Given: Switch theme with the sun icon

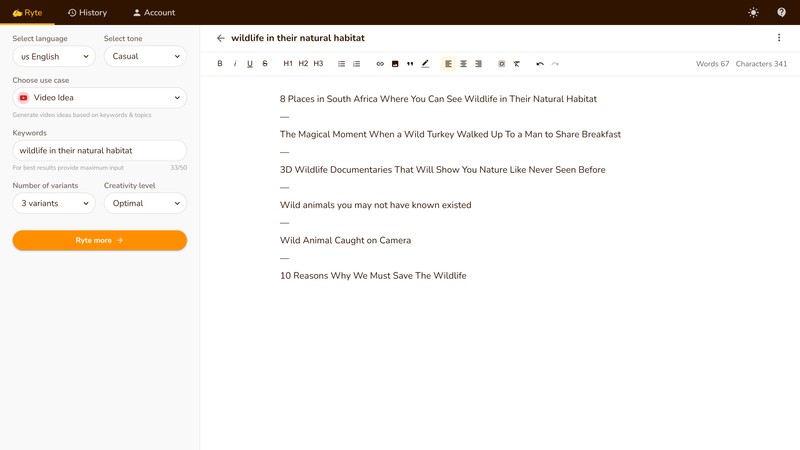Looking at the screenshot, I should coord(753,13).
